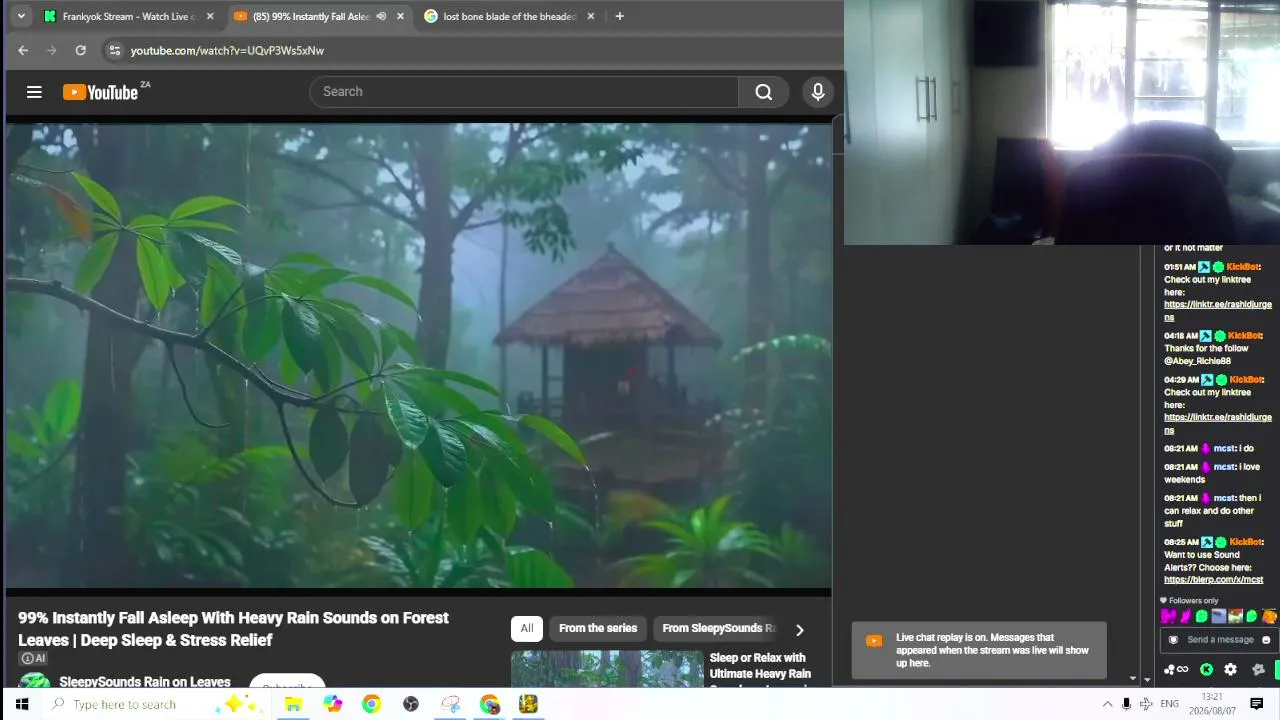
Task: Open Windows notification center icon
Action: click(x=1257, y=704)
